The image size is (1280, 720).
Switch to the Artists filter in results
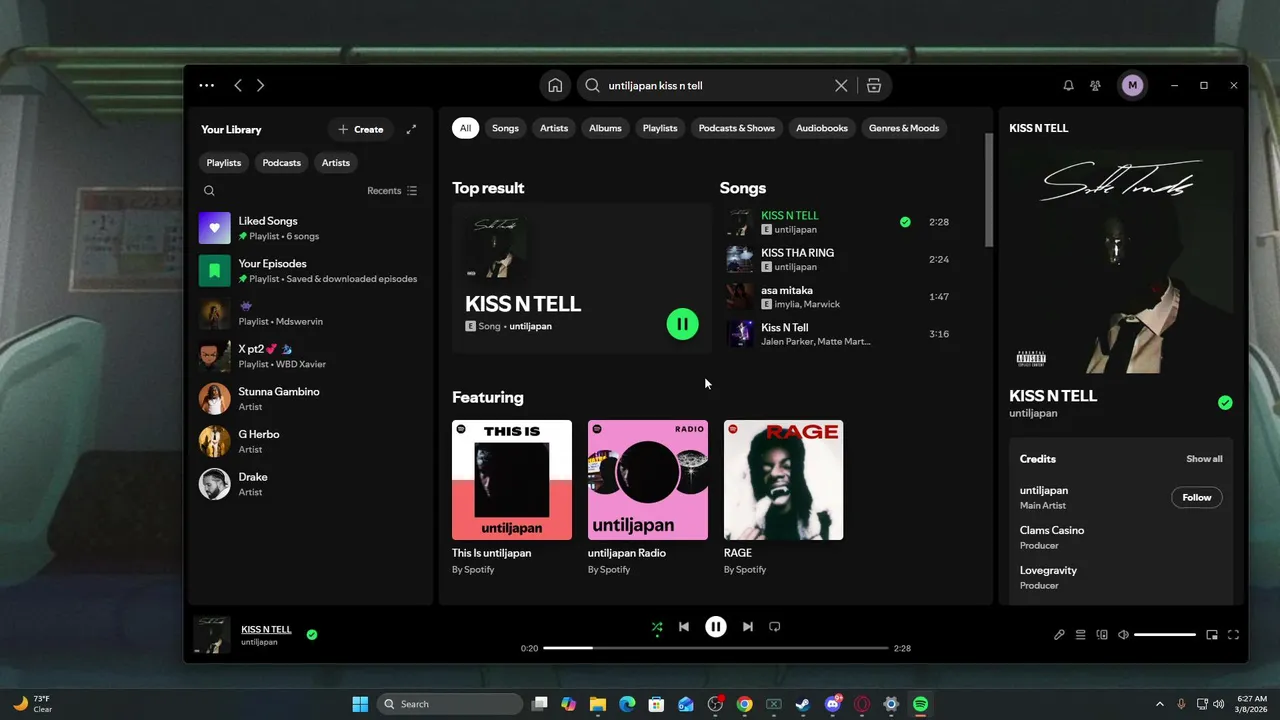[x=554, y=128]
